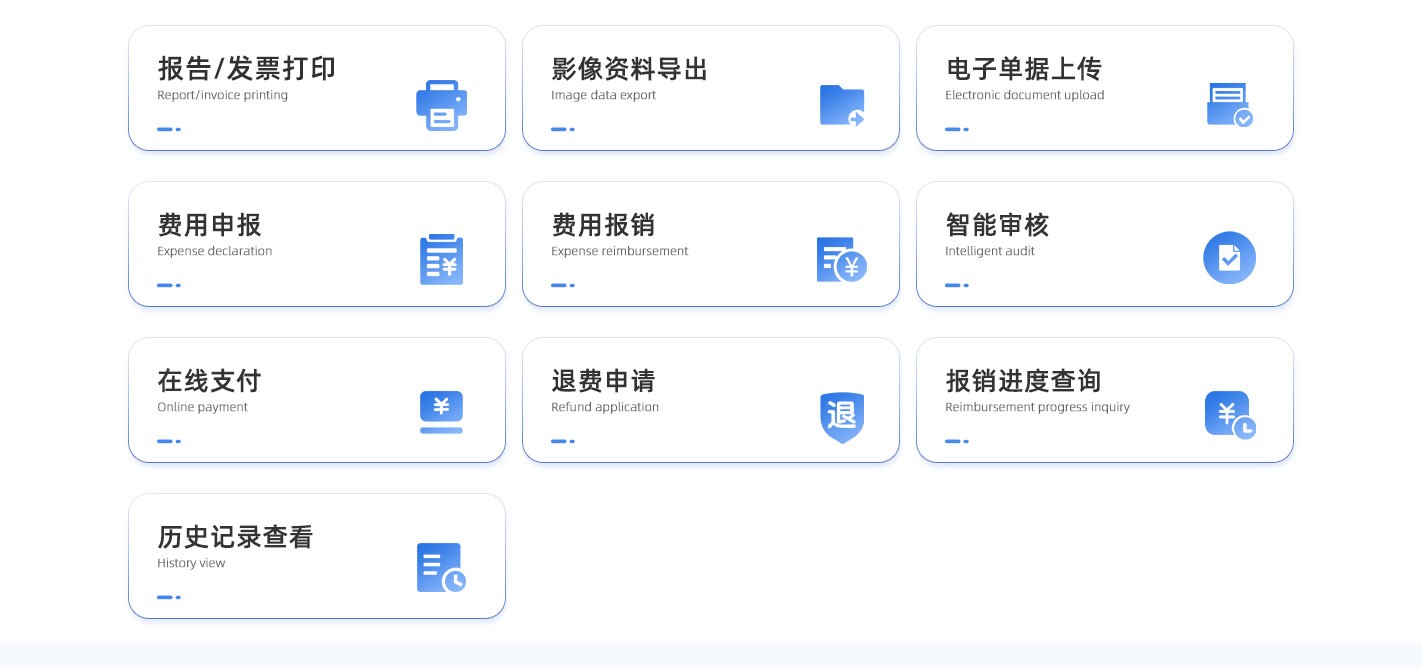
Task: Click the intelligent audit checkmark icon
Action: point(1229,258)
